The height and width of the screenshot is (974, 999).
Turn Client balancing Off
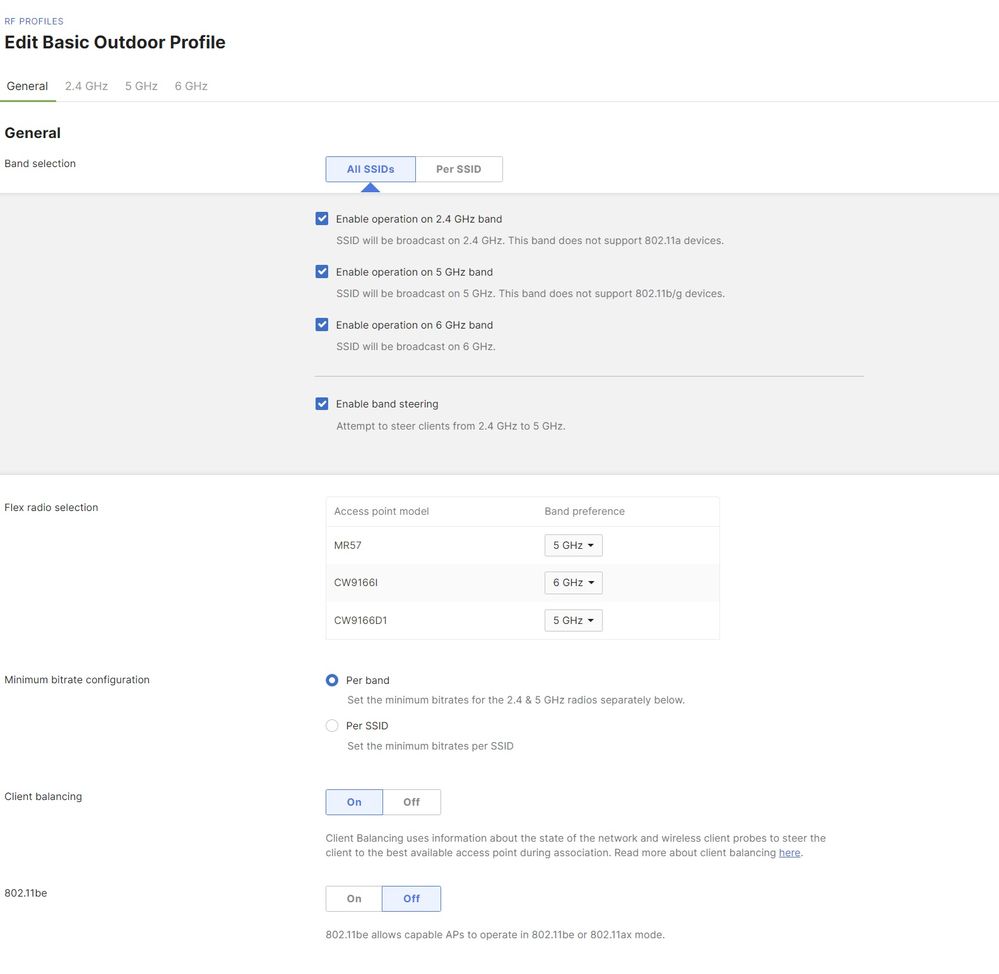coord(411,802)
